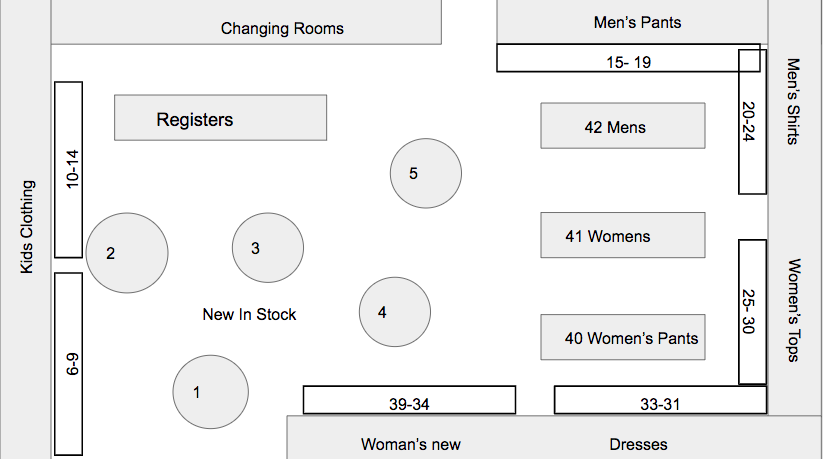Select the 40 Women's Pants display
This screenshot has height=459, width=823.
pos(622,338)
